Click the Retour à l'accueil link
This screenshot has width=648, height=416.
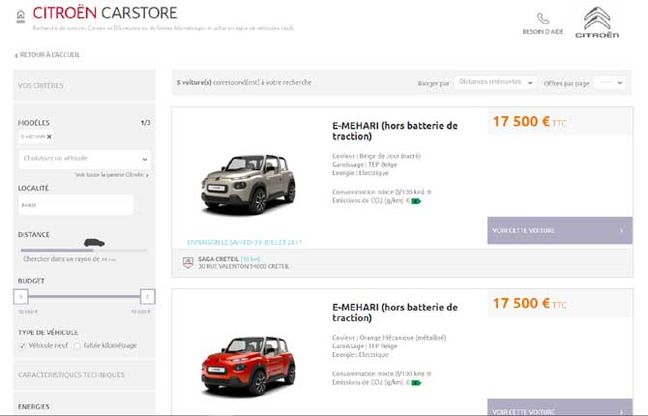tap(47, 55)
